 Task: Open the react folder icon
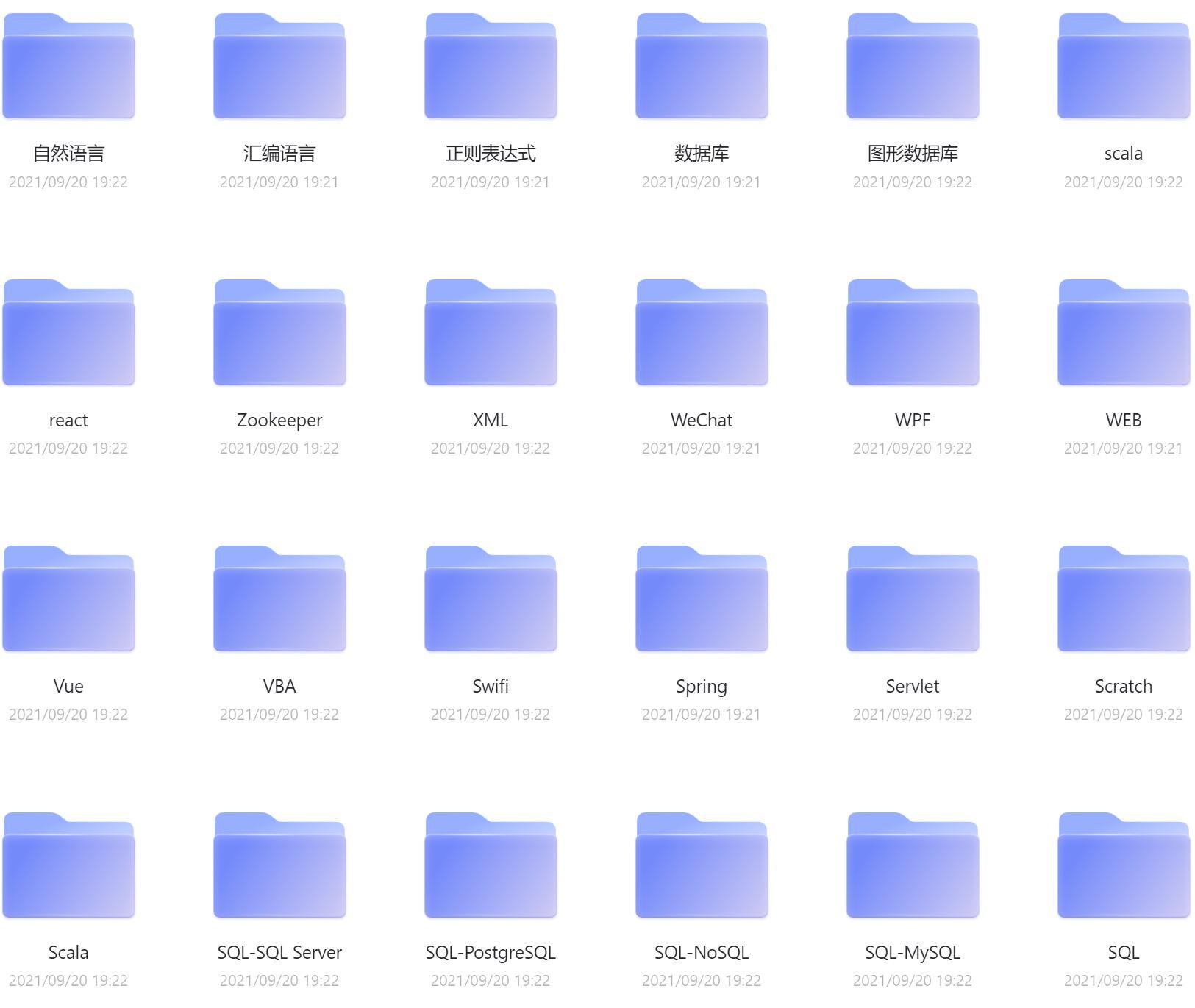[68, 332]
